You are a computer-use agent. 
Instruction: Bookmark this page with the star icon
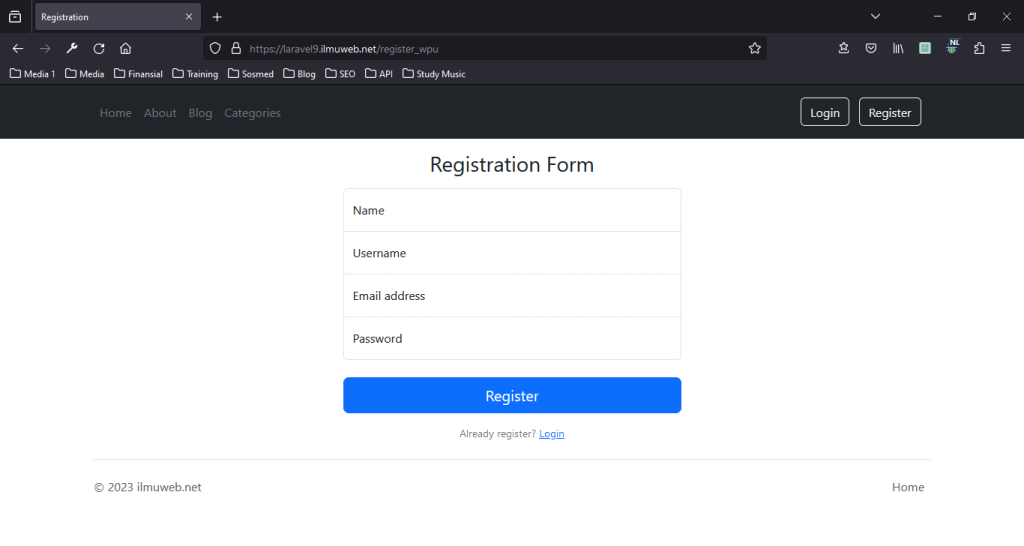(755, 48)
